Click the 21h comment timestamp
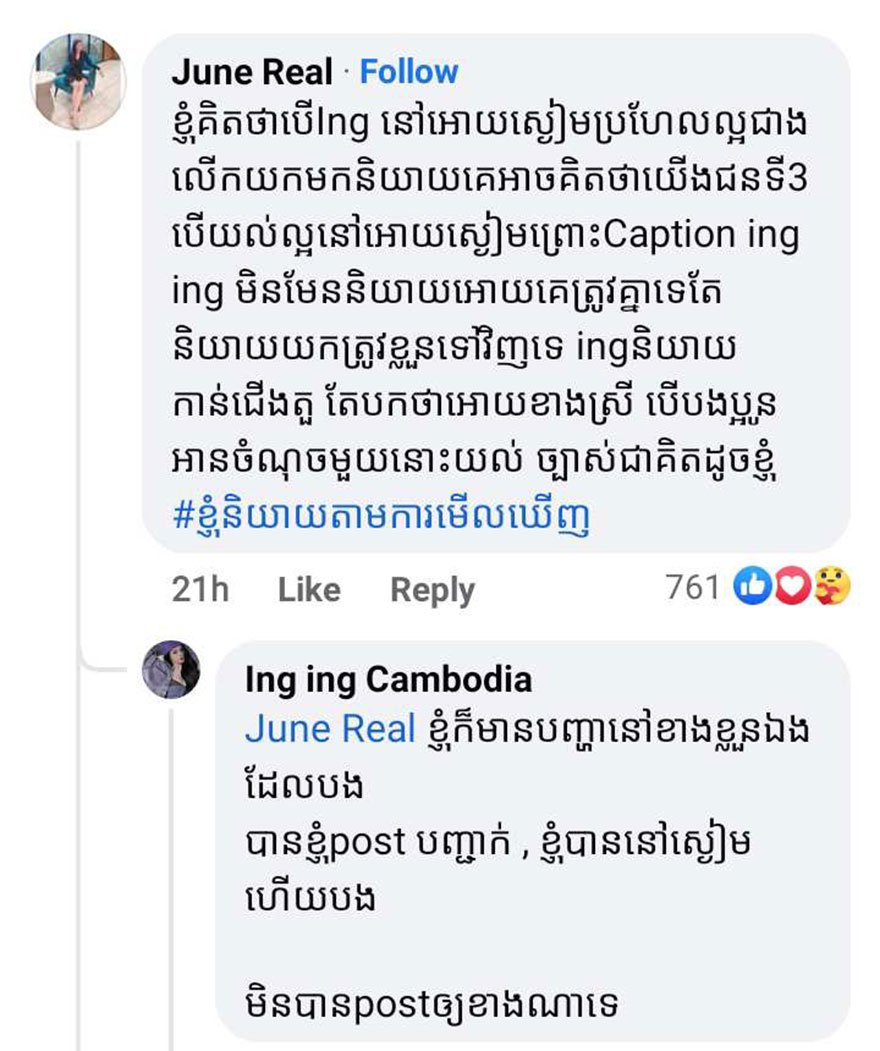The width and height of the screenshot is (880, 1051). [x=200, y=590]
